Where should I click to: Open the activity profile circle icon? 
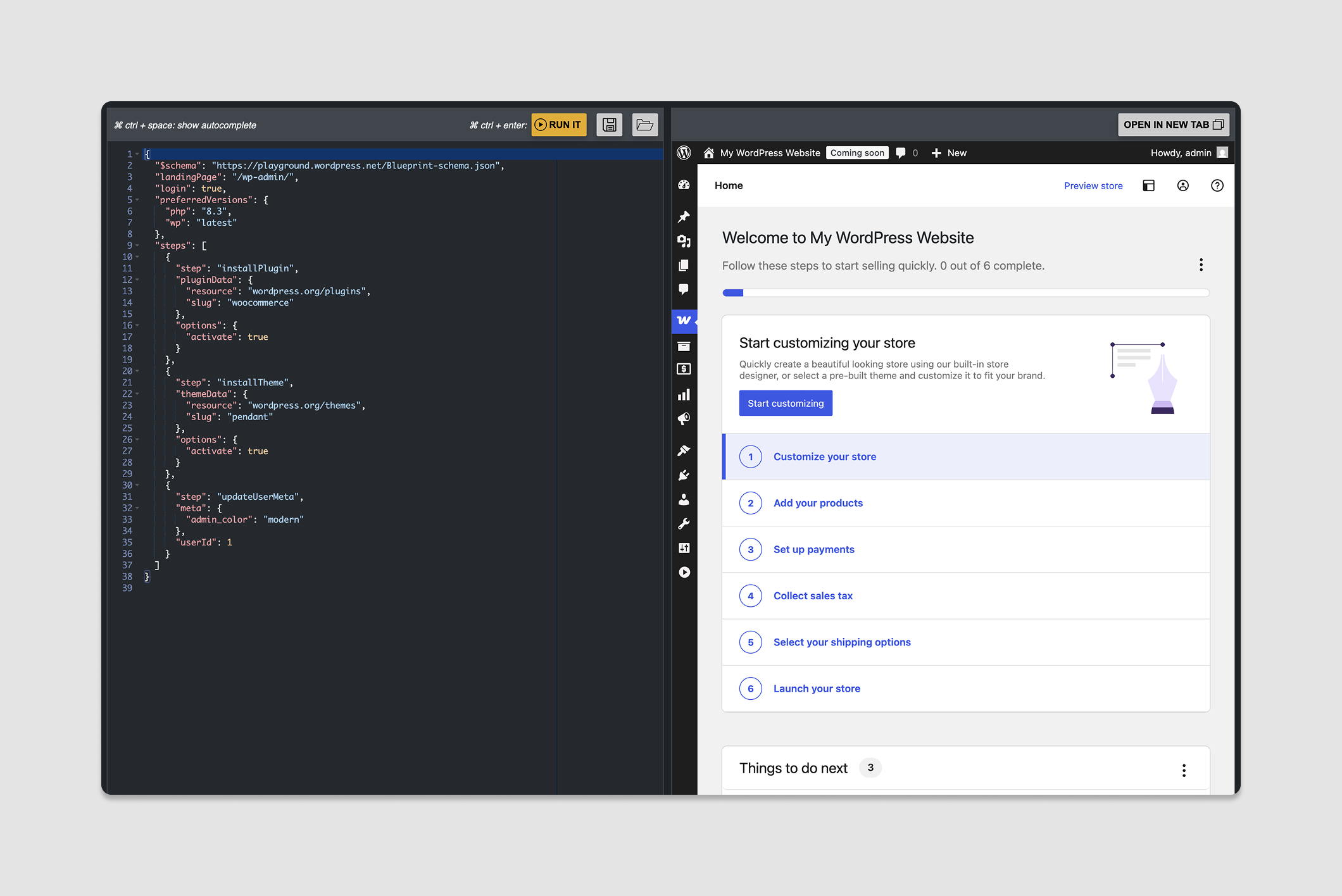pyautogui.click(x=1183, y=185)
